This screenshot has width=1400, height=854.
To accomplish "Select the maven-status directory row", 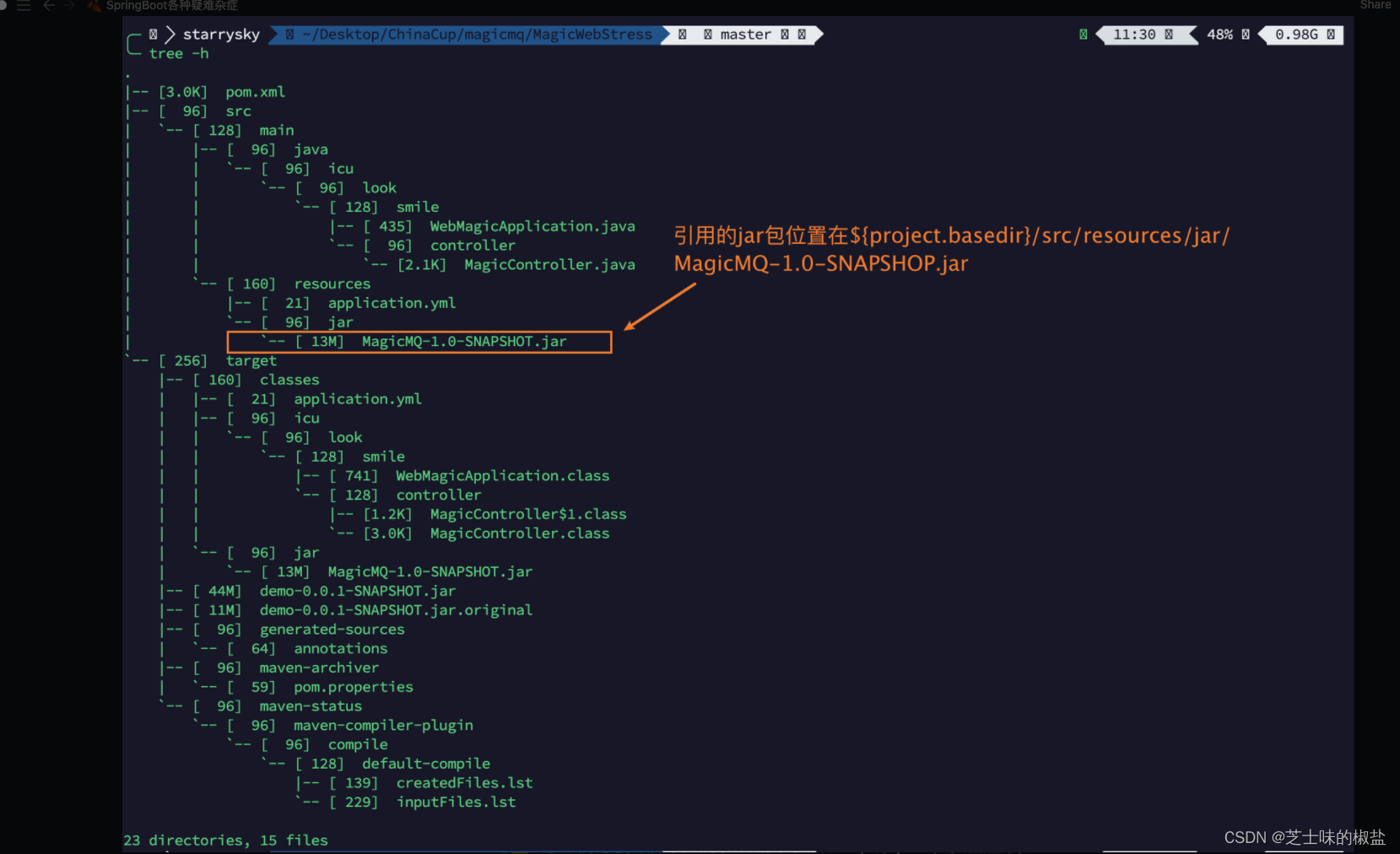I will pos(261,706).
